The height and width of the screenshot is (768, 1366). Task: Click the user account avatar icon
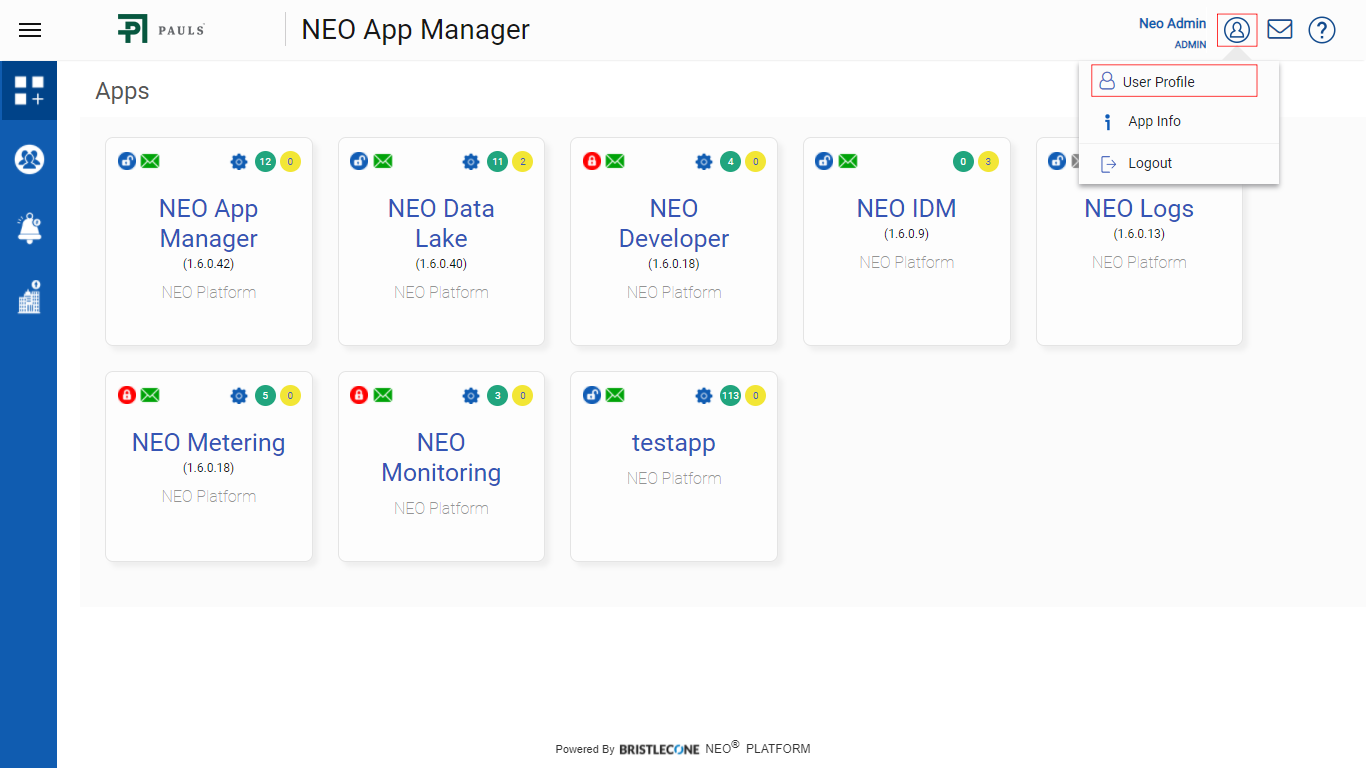coord(1237,30)
